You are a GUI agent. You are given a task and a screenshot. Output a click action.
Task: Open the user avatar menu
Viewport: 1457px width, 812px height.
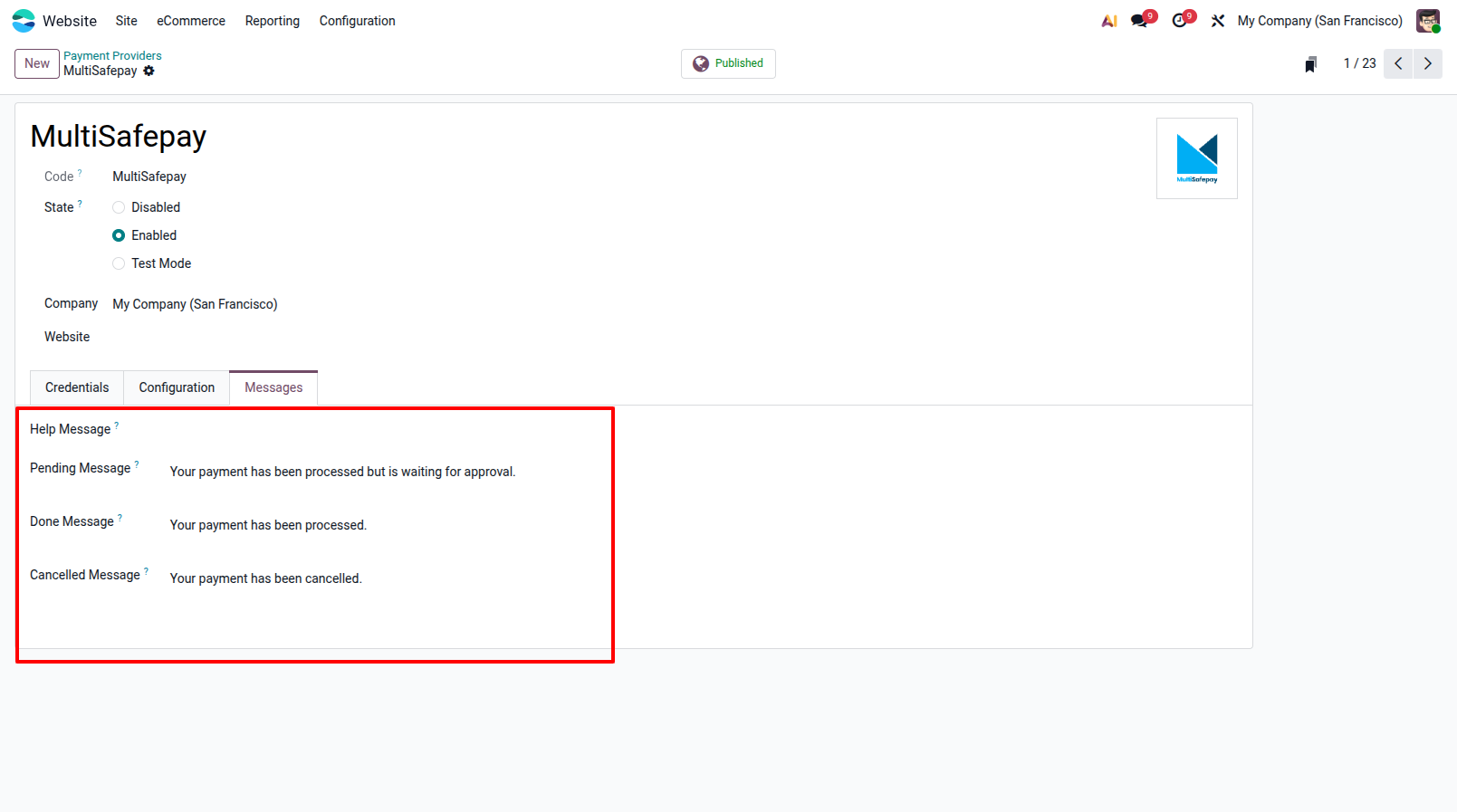click(1428, 21)
